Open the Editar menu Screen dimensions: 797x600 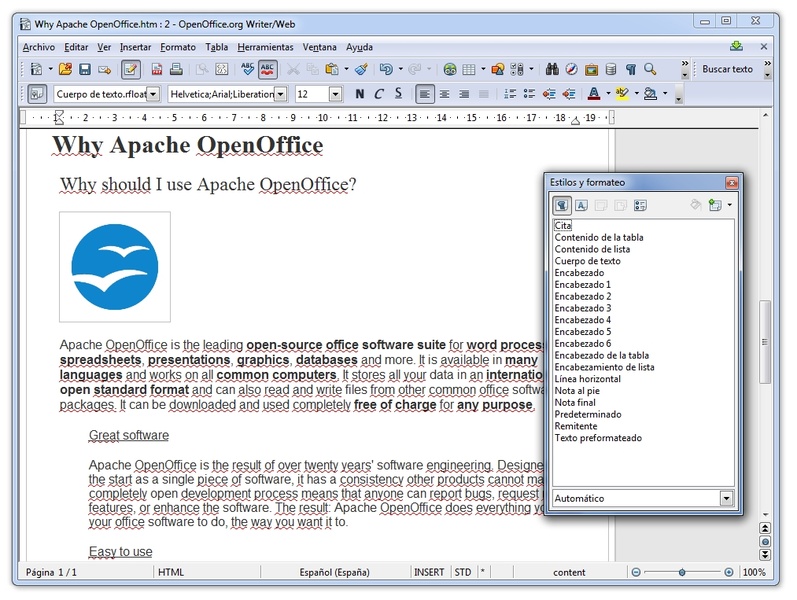[76, 47]
